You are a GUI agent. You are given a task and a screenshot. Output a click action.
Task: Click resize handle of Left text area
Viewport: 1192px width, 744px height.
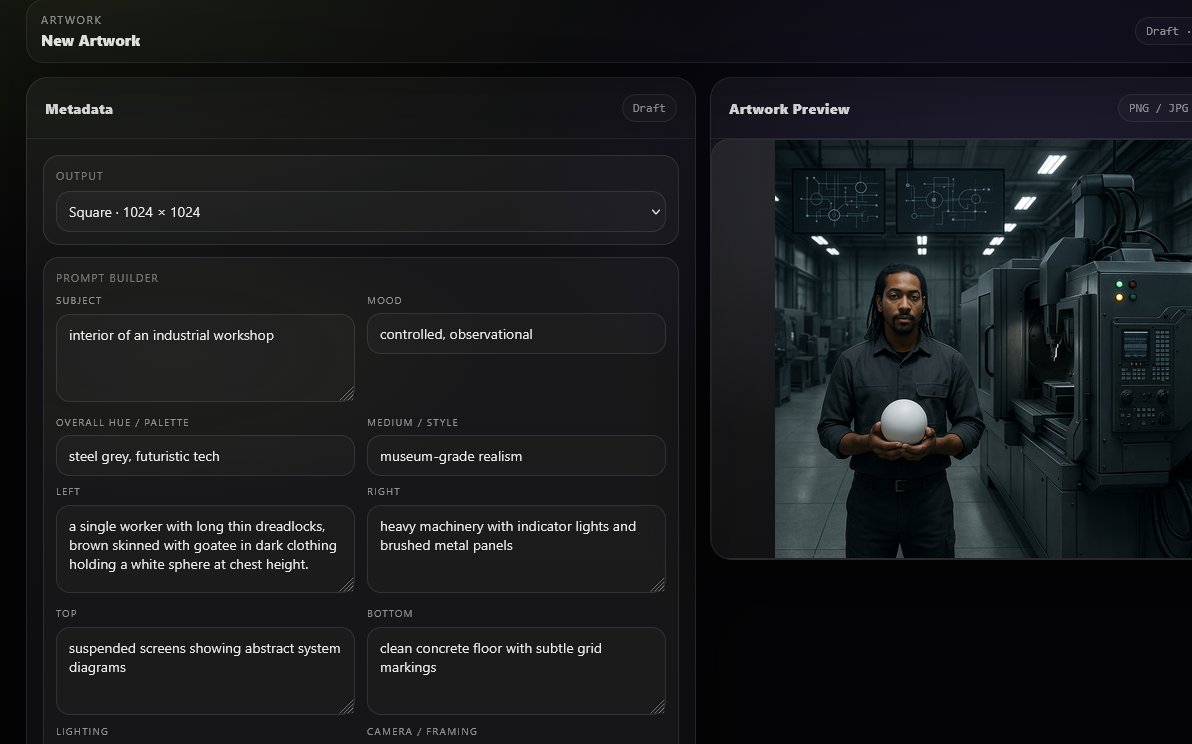pos(347,584)
